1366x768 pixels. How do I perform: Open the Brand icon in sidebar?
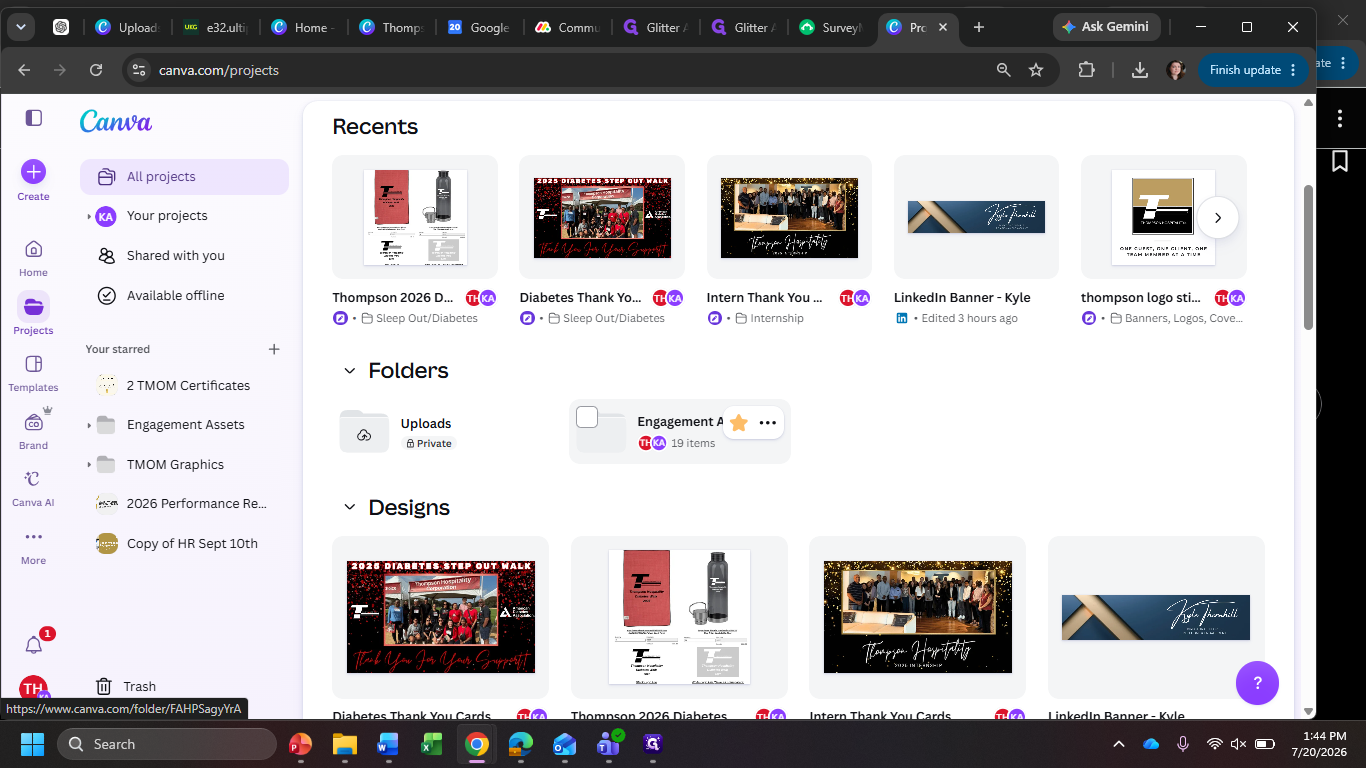33,422
